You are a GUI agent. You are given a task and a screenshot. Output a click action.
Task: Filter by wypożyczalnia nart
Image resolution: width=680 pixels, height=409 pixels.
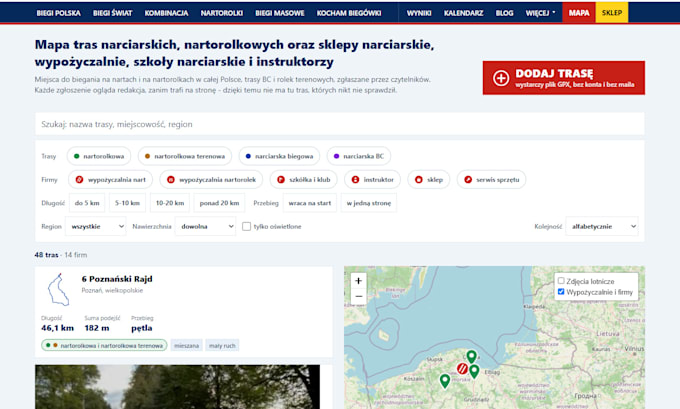pyautogui.click(x=110, y=180)
